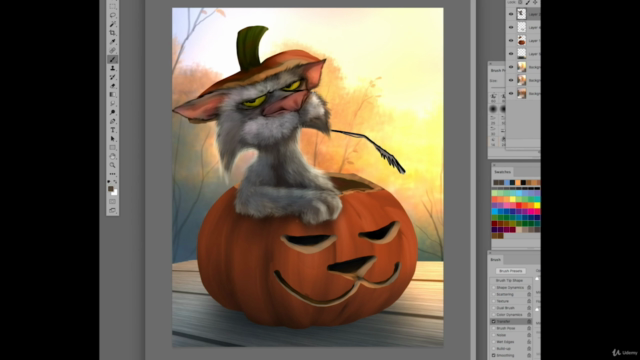
Task: Open the Brush Tip Shape section
Action: click(509, 280)
